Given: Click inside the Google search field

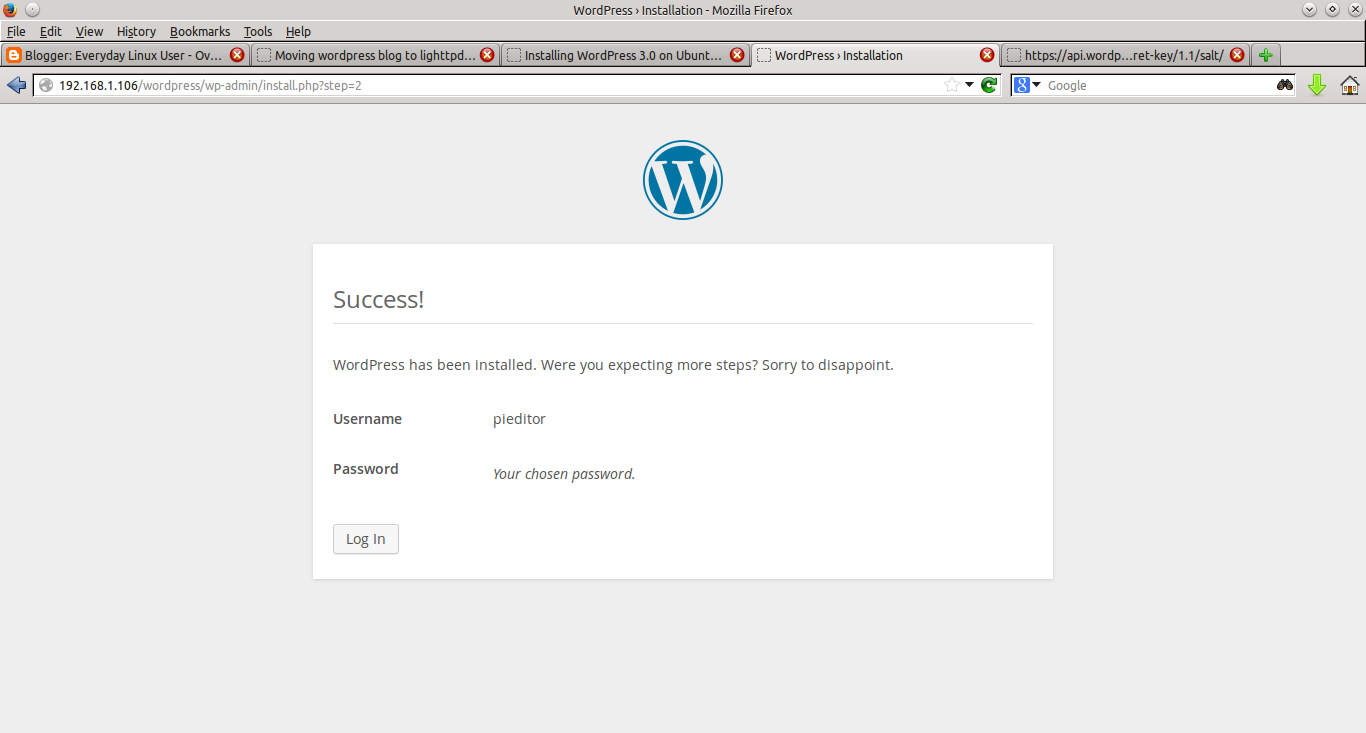Looking at the screenshot, I should pos(1150,85).
